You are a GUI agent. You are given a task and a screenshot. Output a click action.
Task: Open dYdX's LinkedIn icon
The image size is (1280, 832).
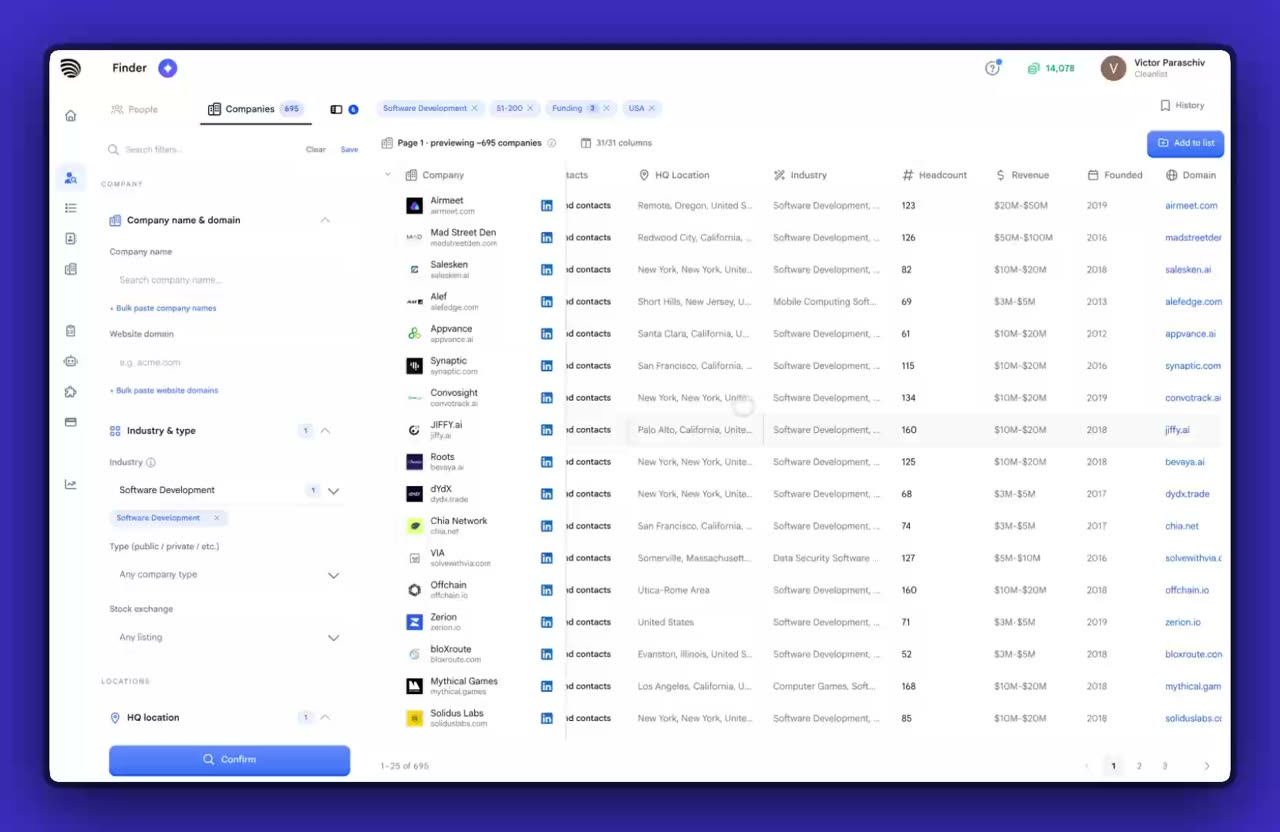point(547,493)
